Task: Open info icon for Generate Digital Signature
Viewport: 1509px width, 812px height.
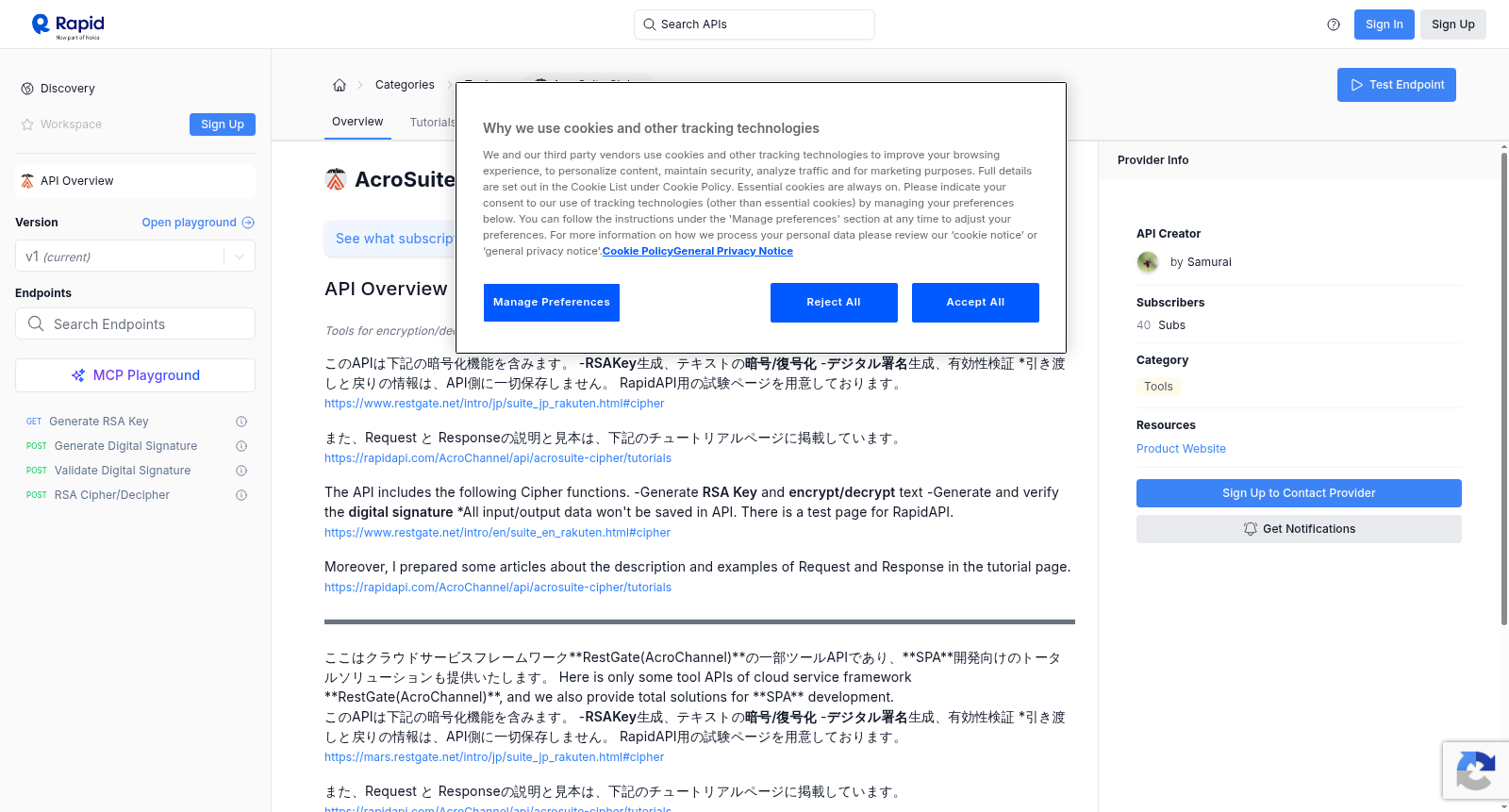Action: (241, 446)
